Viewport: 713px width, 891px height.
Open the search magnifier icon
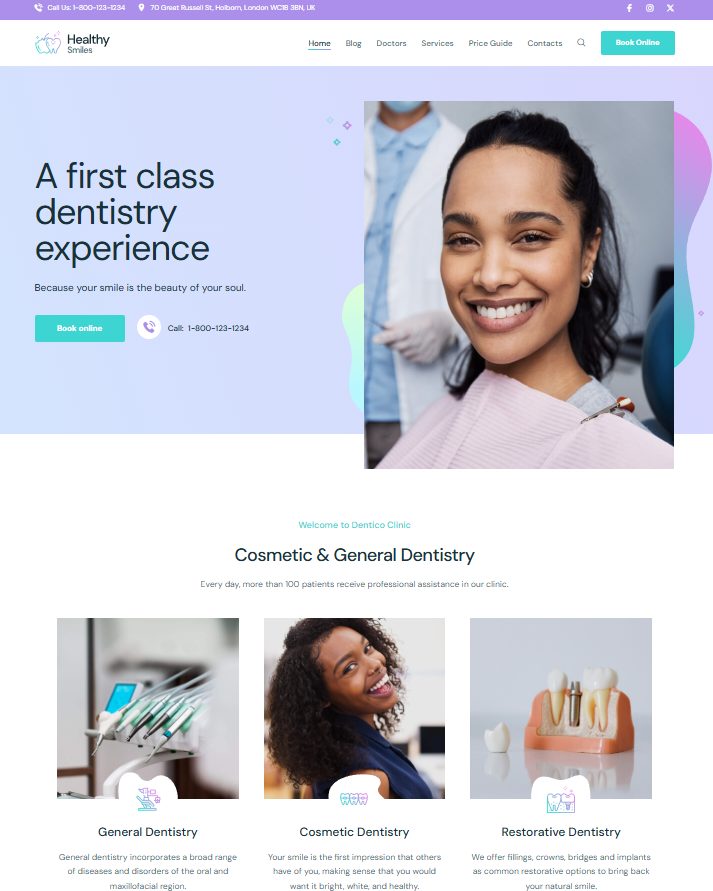tap(581, 43)
